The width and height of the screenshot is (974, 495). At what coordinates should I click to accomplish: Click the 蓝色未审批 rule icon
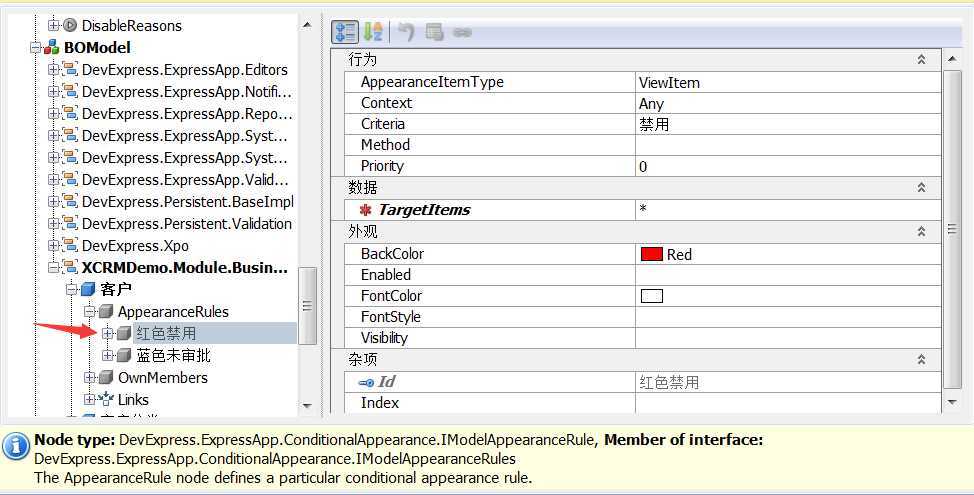pyautogui.click(x=124, y=355)
